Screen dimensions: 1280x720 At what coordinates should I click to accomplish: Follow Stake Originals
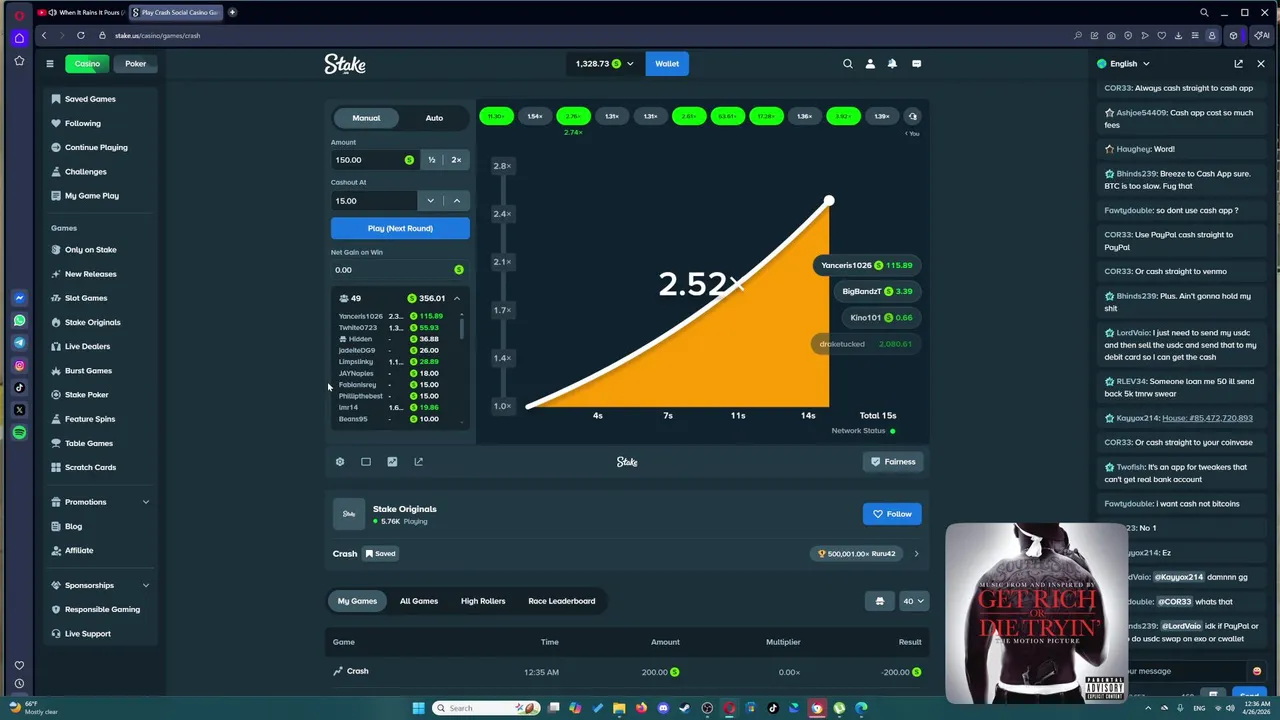(x=892, y=514)
